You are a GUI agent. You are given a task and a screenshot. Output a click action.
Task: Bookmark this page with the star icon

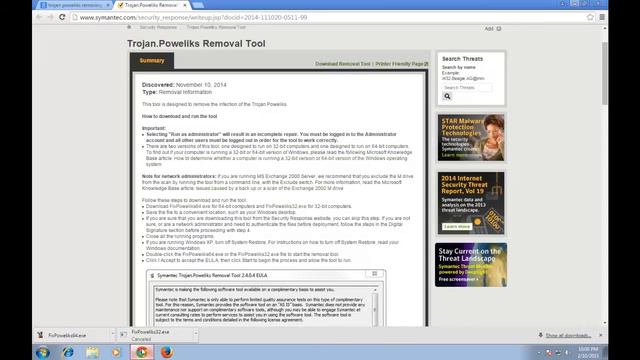590,17
